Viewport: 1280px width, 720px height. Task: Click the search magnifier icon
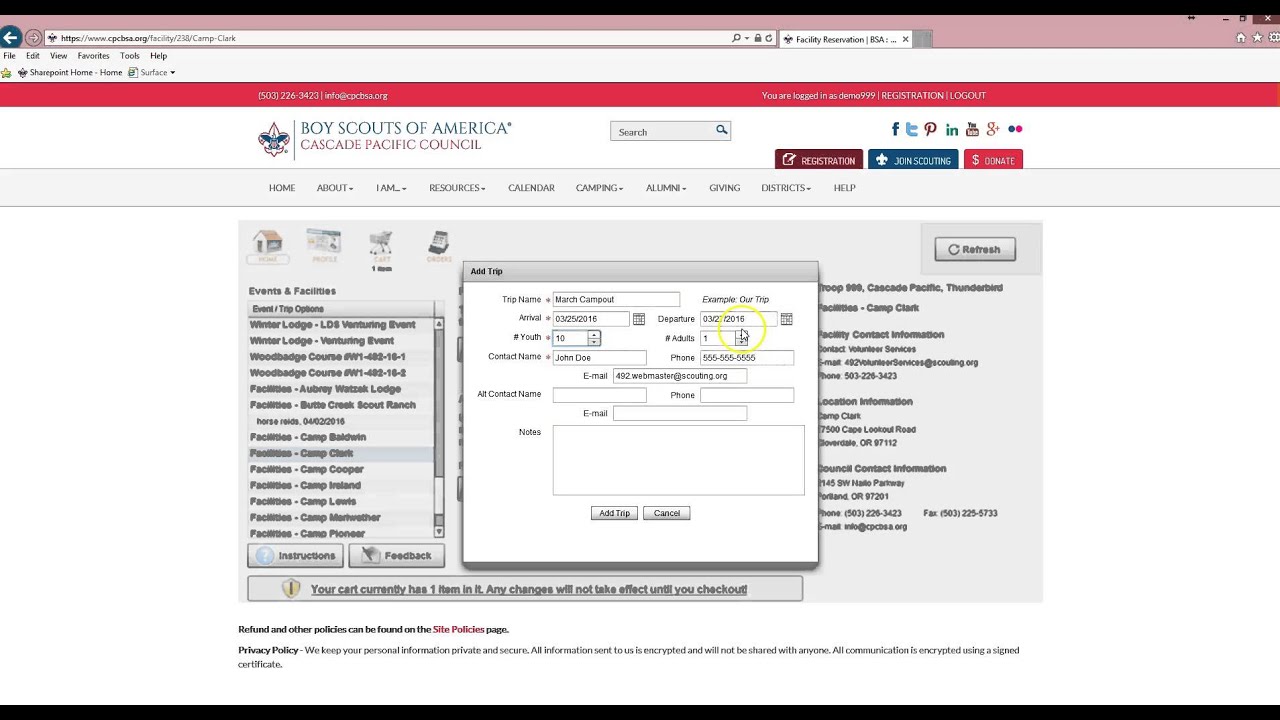coord(721,131)
